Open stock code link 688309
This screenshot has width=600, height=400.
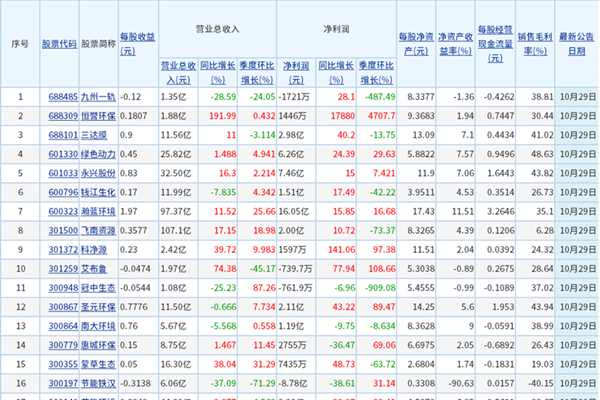(61, 115)
